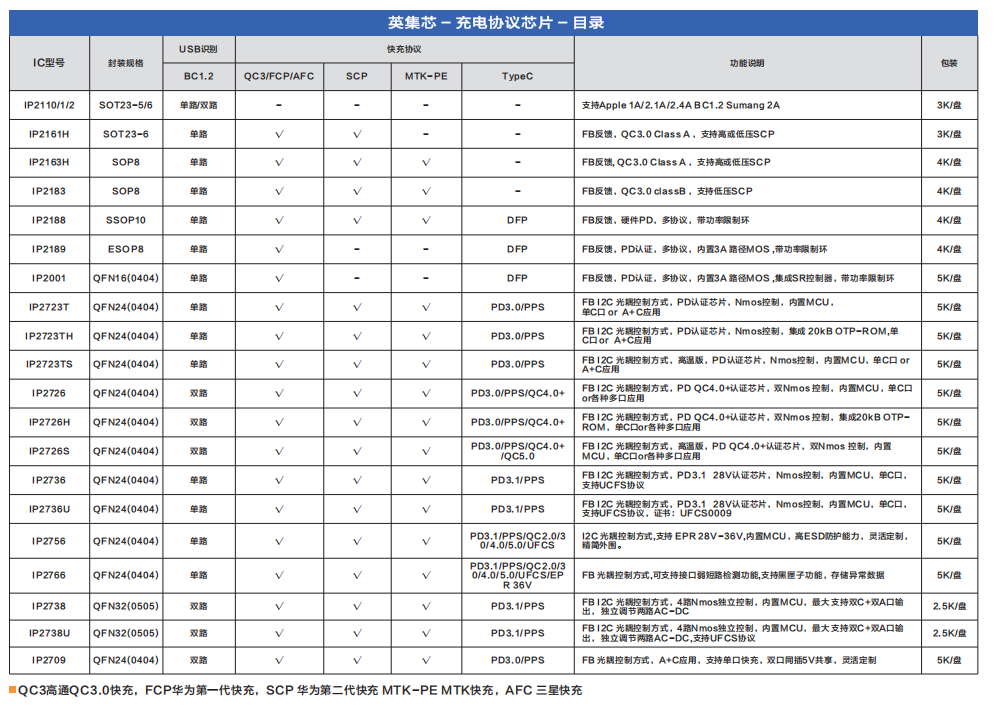994x715 pixels.
Task: Click PD3.0/PPS in the IP2723T row
Action: pyautogui.click(x=517, y=307)
